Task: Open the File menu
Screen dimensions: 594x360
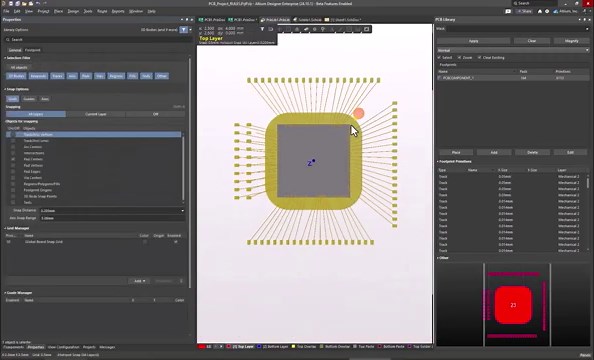Action: click(x=6, y=11)
